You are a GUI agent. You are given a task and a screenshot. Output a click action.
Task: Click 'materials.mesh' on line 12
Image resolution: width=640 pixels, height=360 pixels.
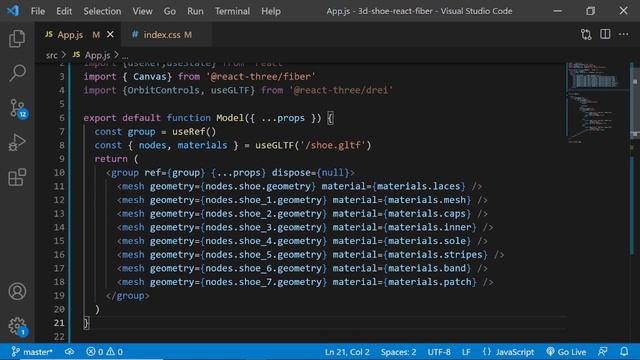click(427, 200)
